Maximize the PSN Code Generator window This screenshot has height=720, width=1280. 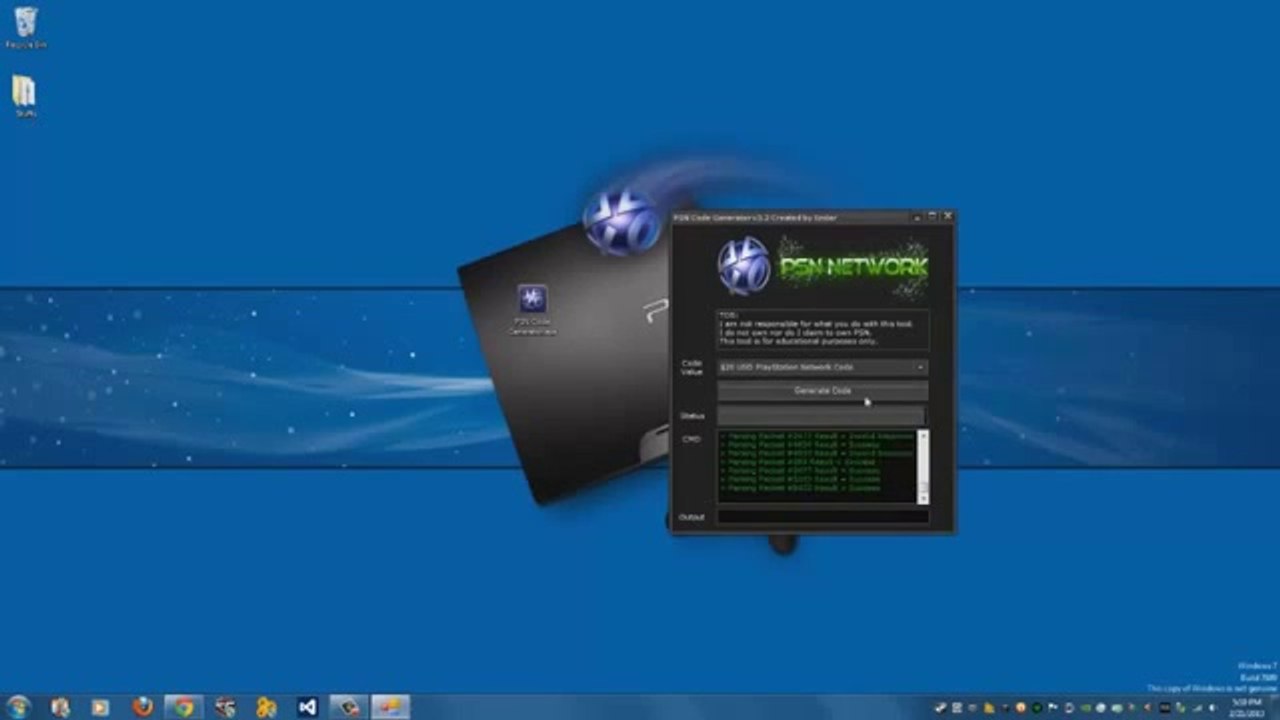[932, 216]
